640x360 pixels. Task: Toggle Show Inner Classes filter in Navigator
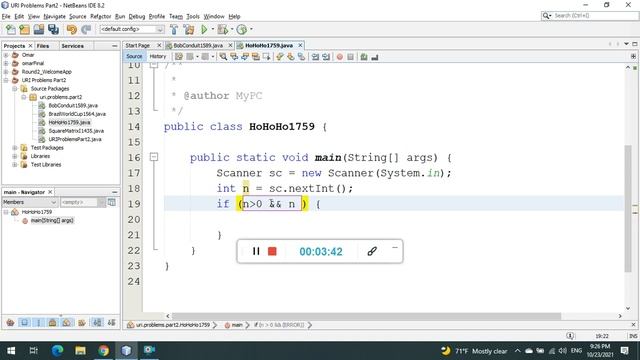click(x=67, y=323)
